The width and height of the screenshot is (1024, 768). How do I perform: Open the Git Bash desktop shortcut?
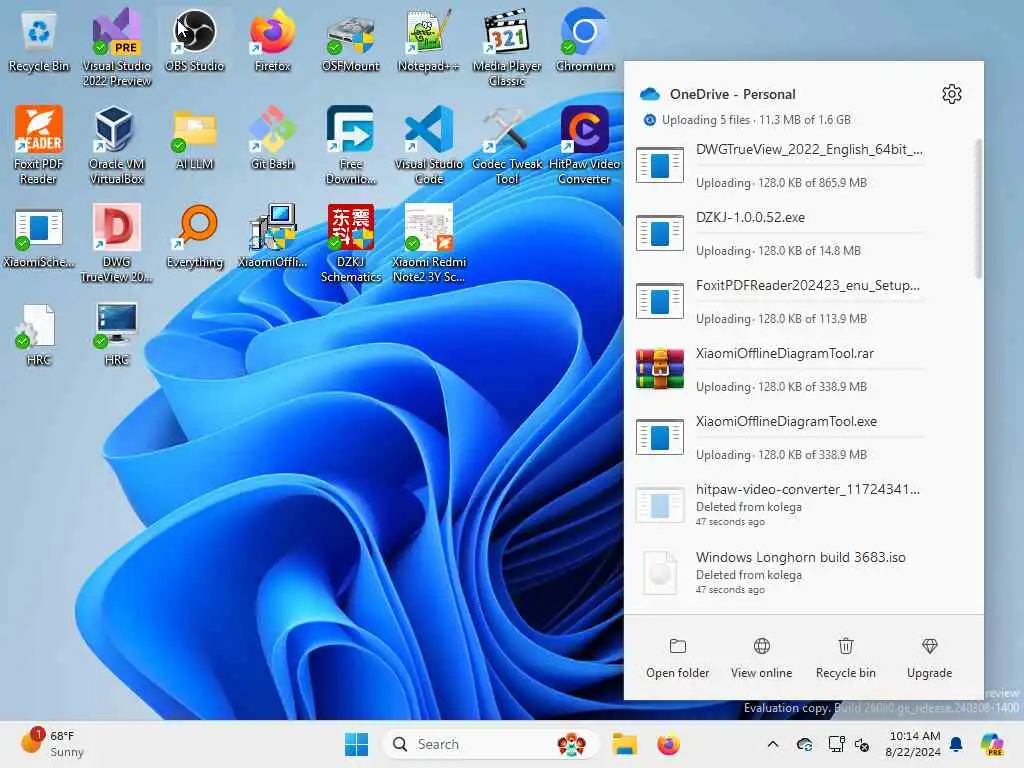tap(272, 138)
